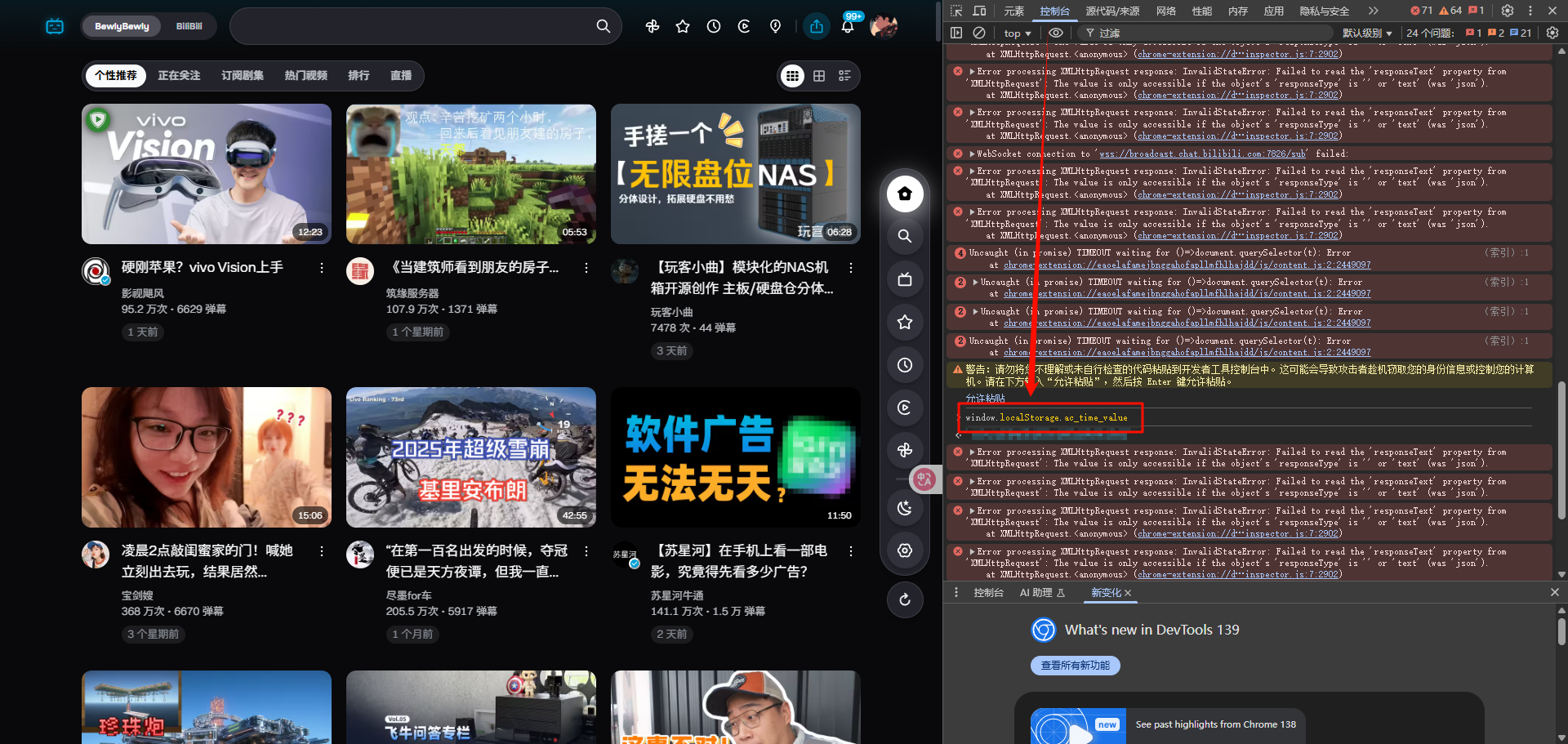Screen dimensions: 1568x744
Task: Open the 2025年超级雪崩 video thumbnail
Action: point(471,457)
